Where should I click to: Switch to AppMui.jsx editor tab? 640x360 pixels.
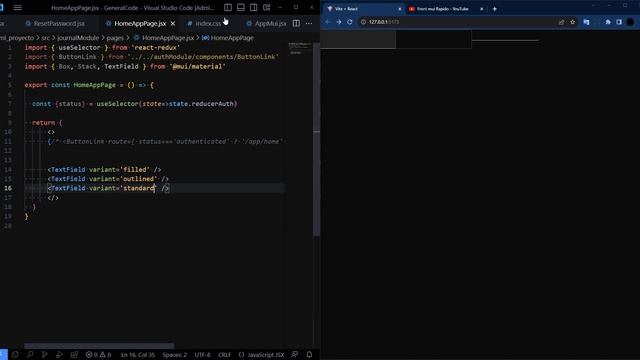266,24
